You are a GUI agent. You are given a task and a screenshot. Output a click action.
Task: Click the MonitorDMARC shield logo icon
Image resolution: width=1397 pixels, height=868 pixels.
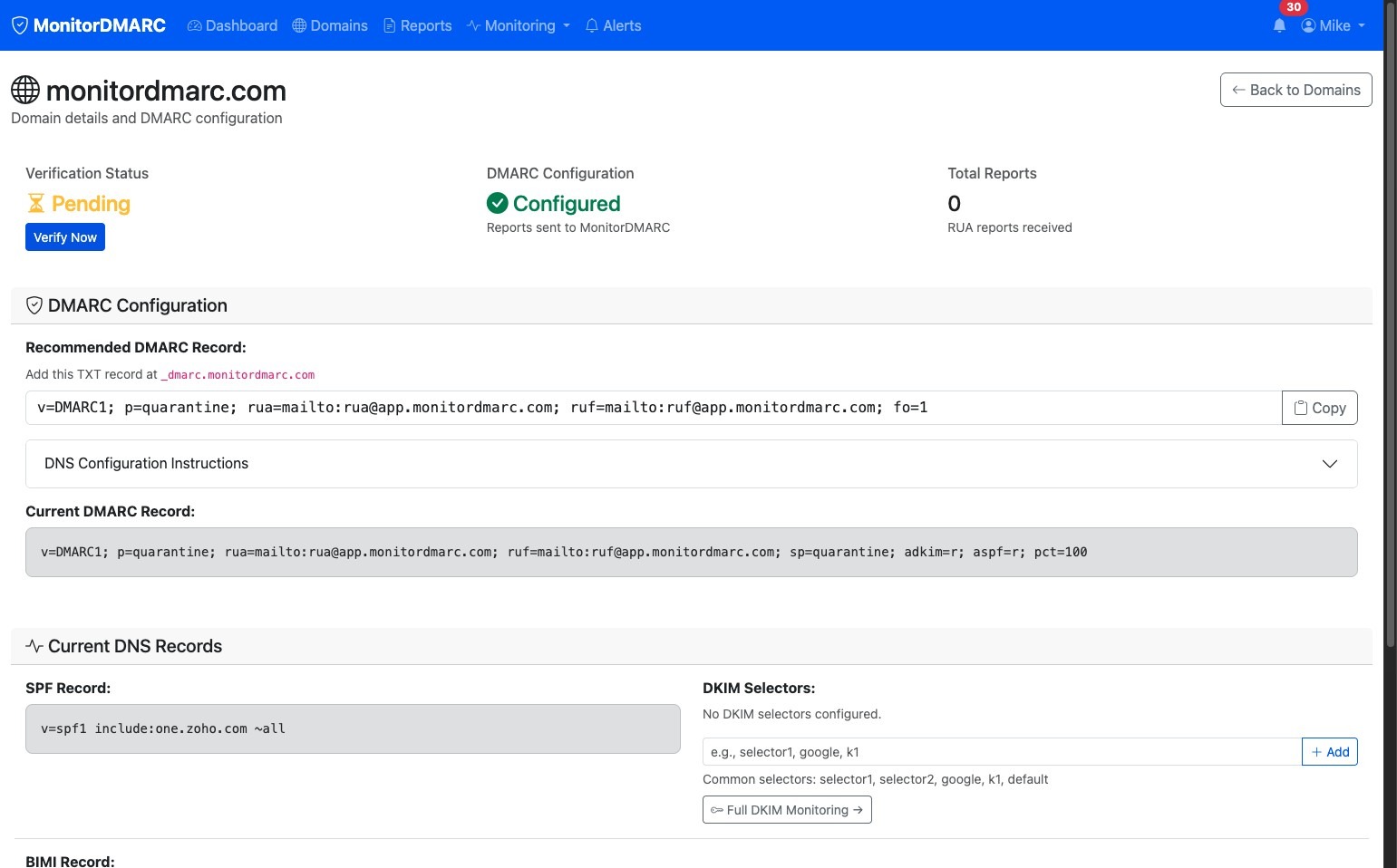click(20, 25)
